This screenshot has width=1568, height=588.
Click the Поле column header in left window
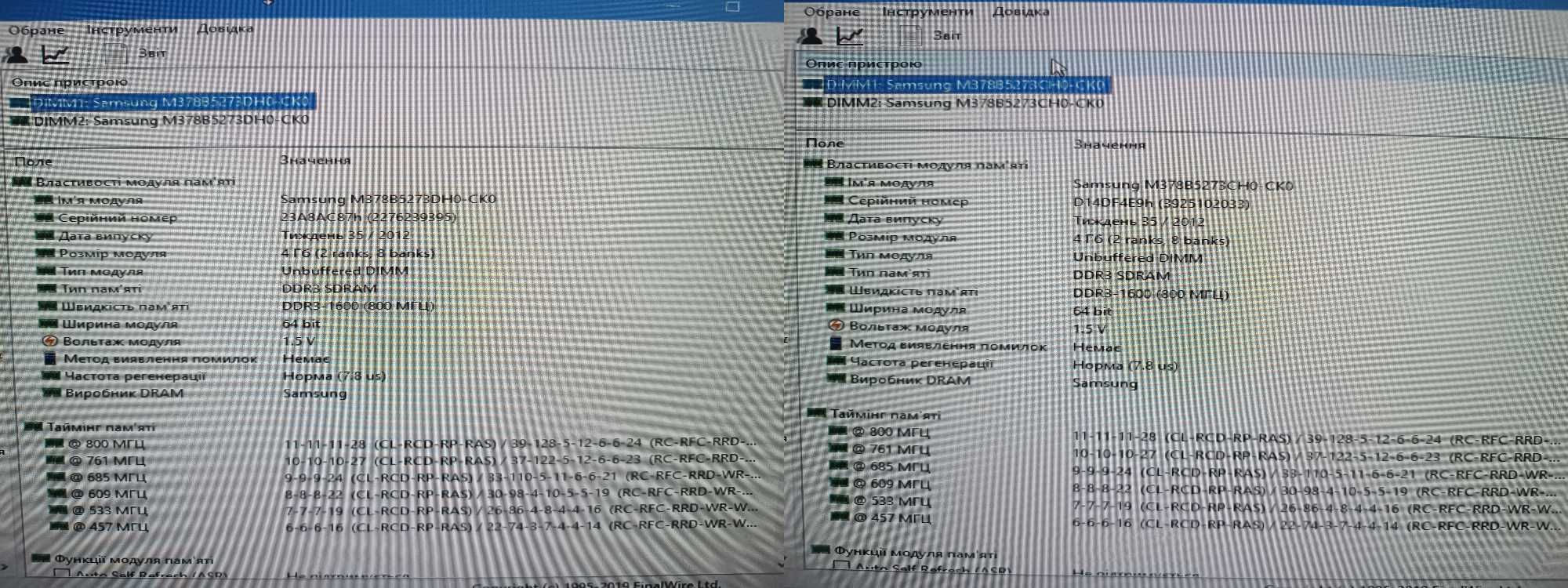34,162
